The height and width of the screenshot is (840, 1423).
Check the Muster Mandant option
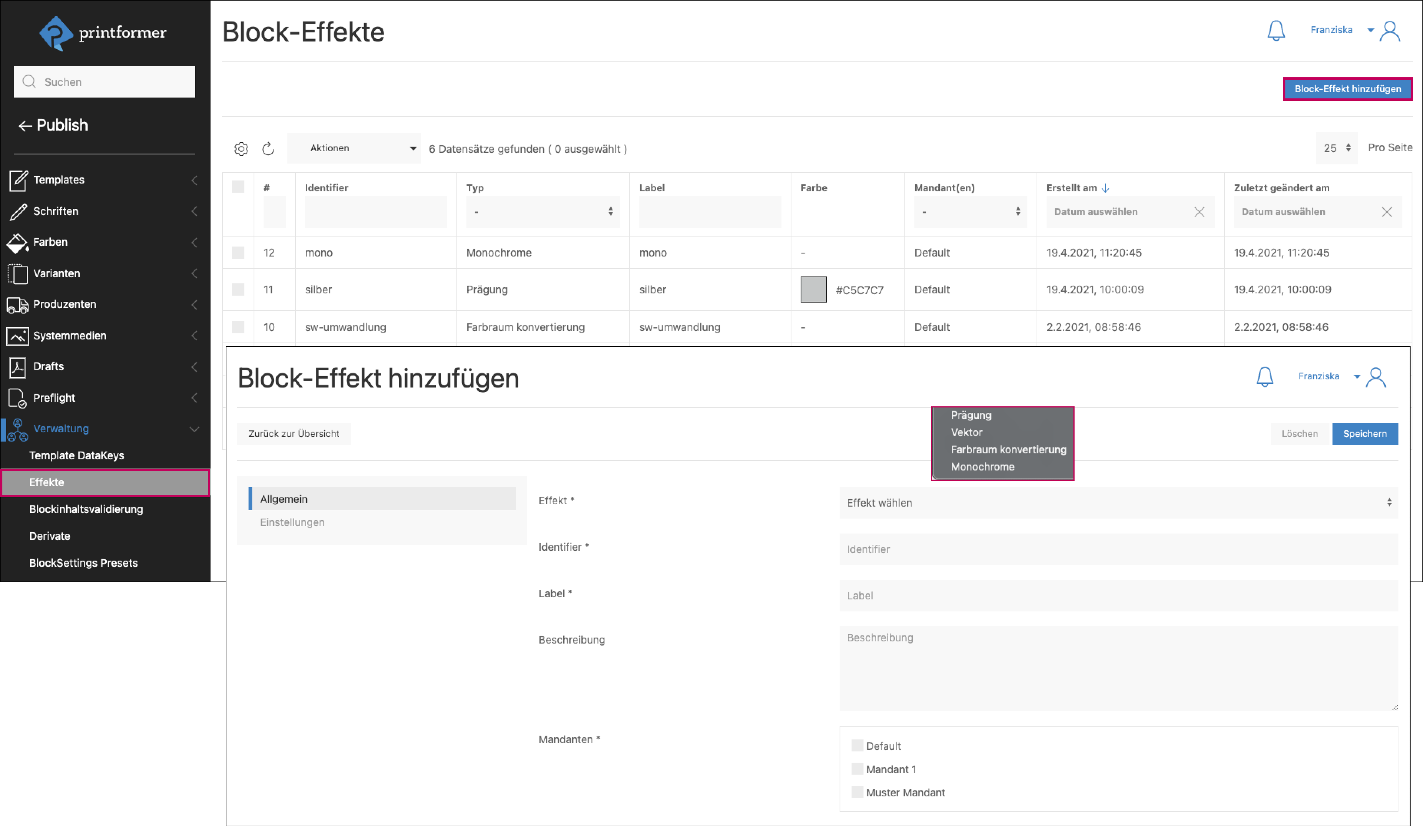click(x=857, y=792)
